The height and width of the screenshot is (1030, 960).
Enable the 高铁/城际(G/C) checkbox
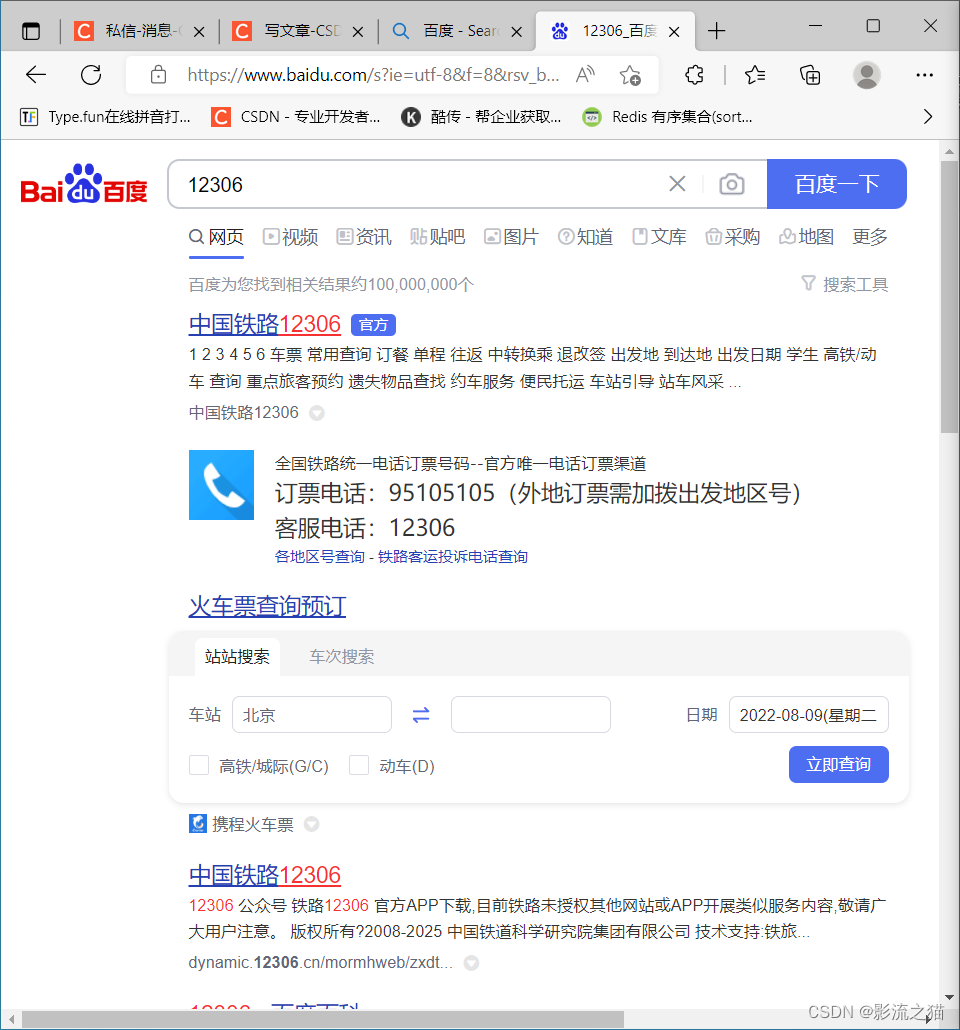(199, 765)
